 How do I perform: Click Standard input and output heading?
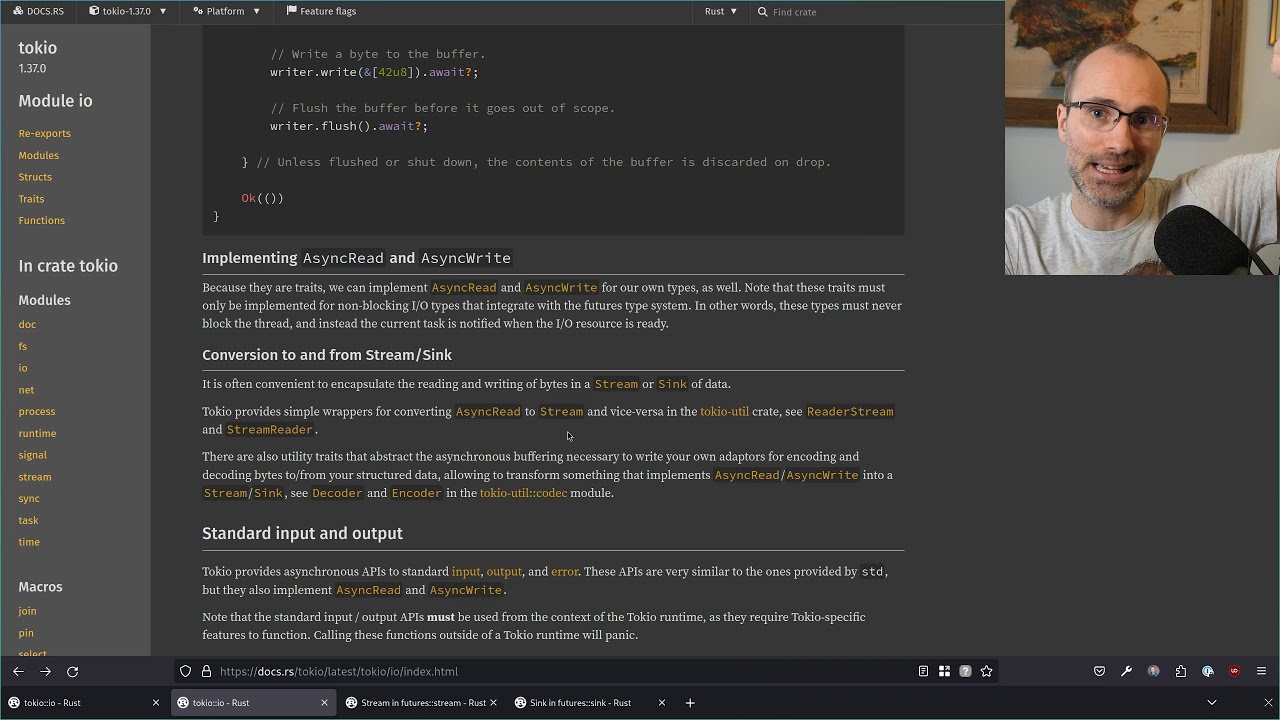302,533
